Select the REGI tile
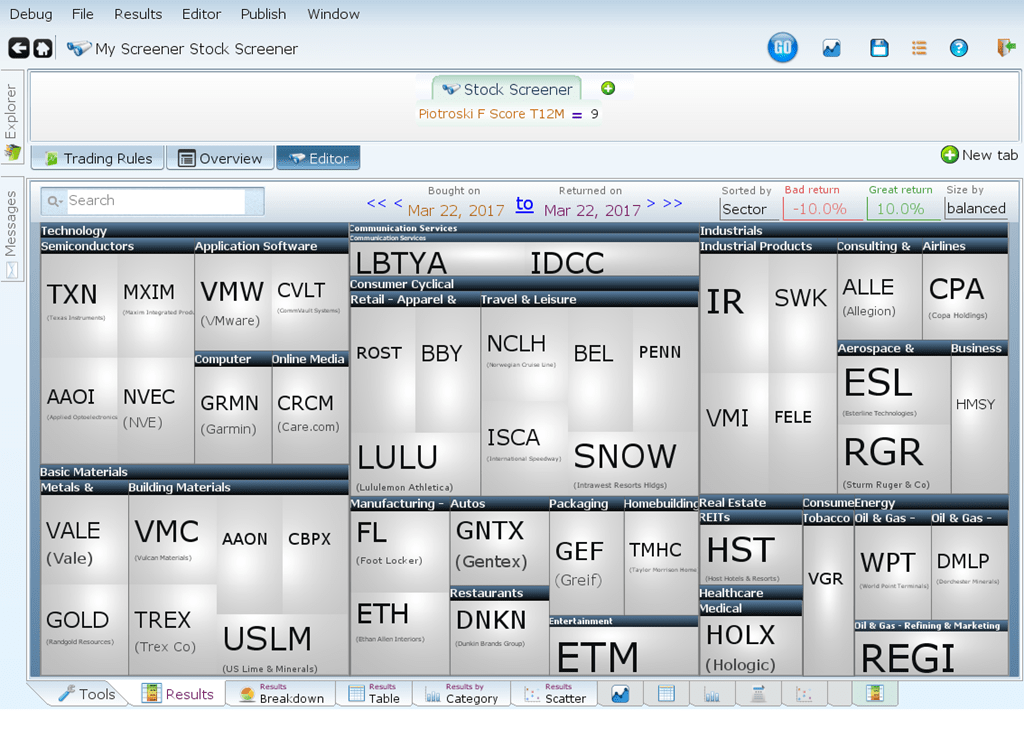Screen dimensions: 1024x729 pyautogui.click(x=931, y=654)
